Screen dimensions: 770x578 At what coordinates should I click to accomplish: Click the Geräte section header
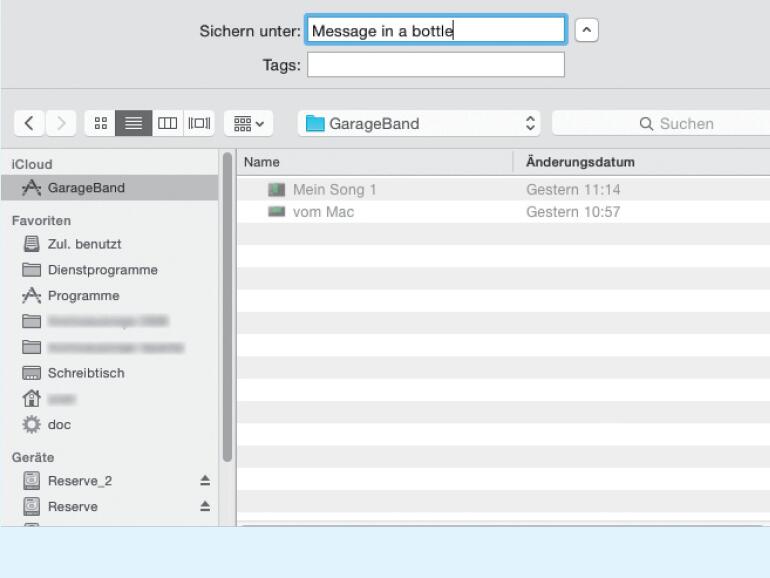tap(33, 457)
